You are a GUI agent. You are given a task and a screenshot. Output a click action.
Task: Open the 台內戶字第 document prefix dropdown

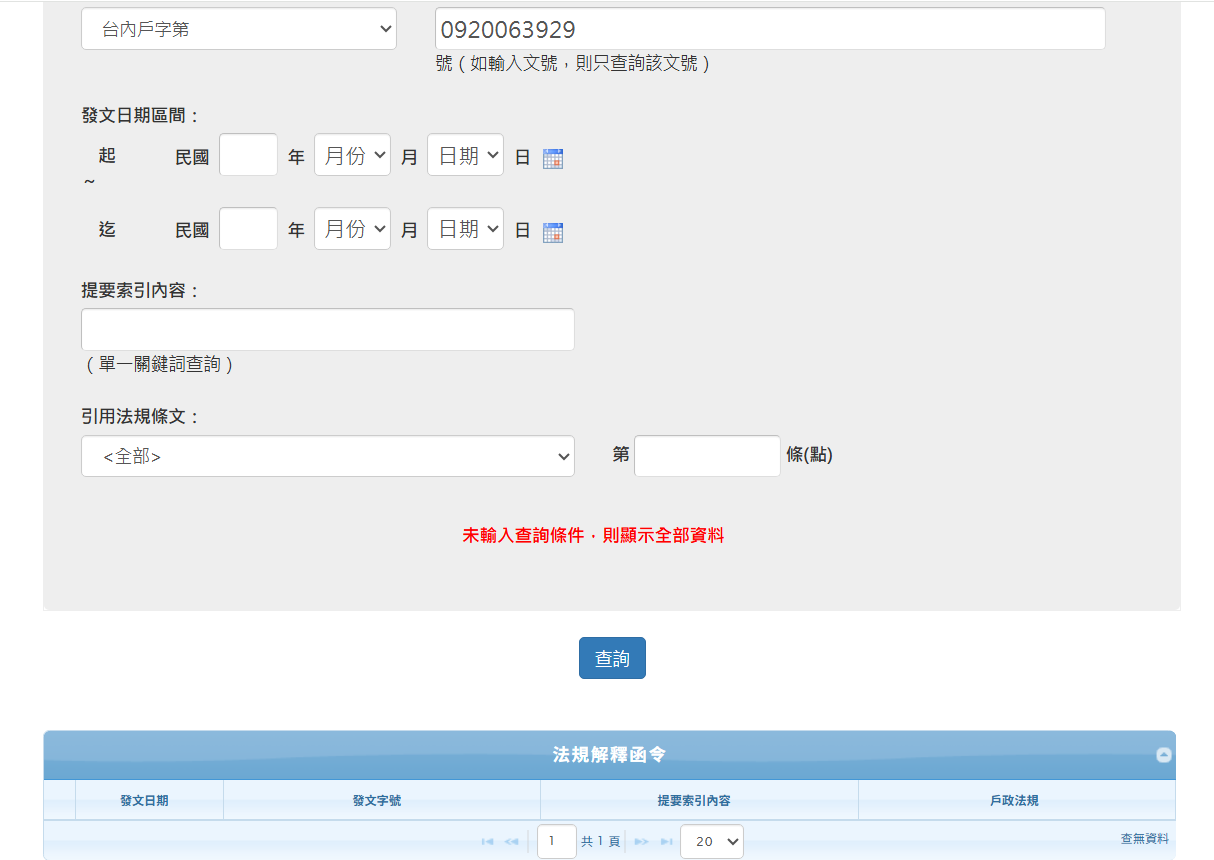click(x=239, y=29)
